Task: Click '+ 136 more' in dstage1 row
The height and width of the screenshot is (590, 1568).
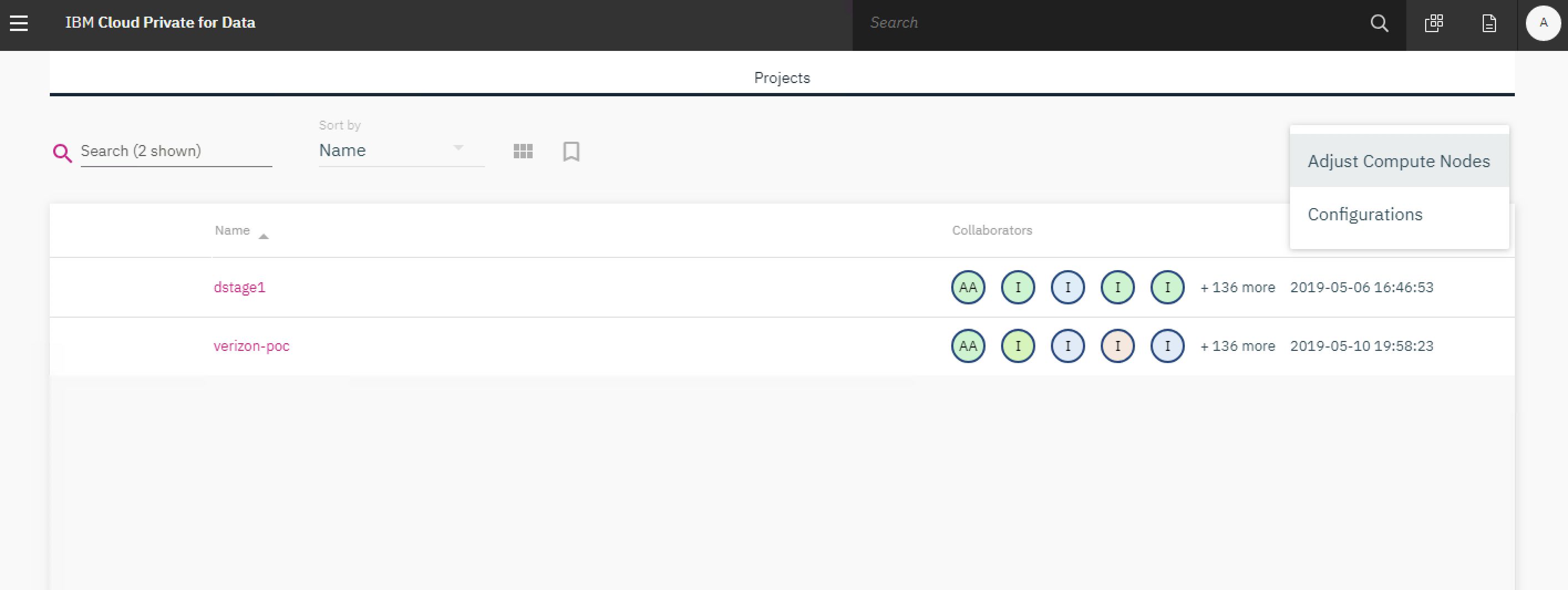Action: pos(1237,287)
